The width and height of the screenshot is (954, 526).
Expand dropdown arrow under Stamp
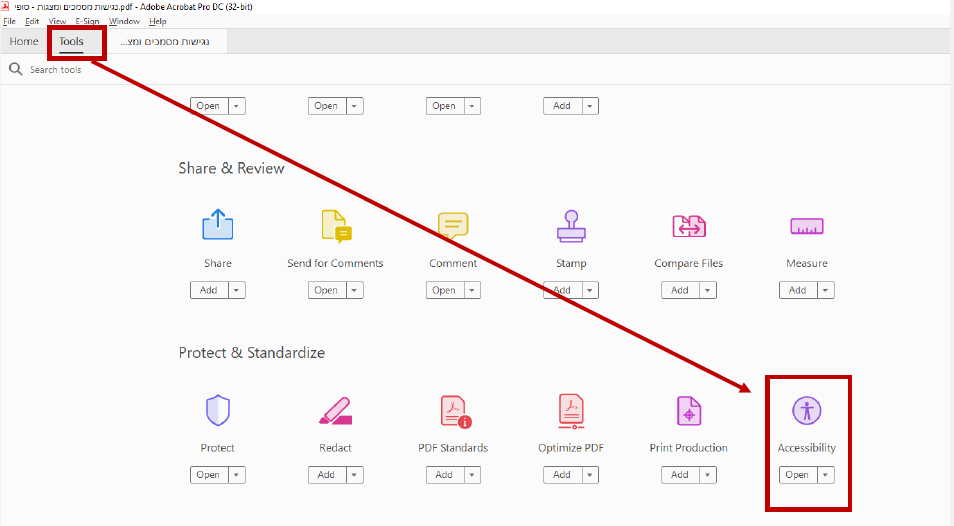click(x=590, y=290)
